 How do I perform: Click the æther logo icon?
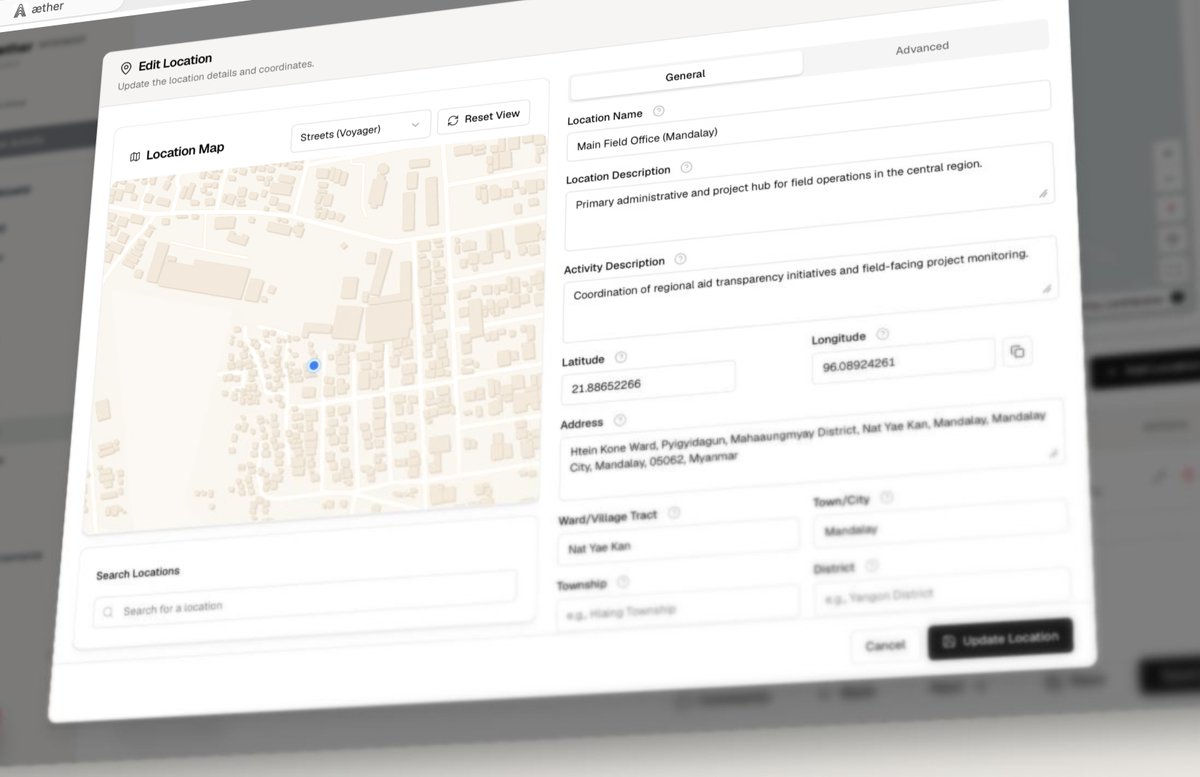pos(21,10)
